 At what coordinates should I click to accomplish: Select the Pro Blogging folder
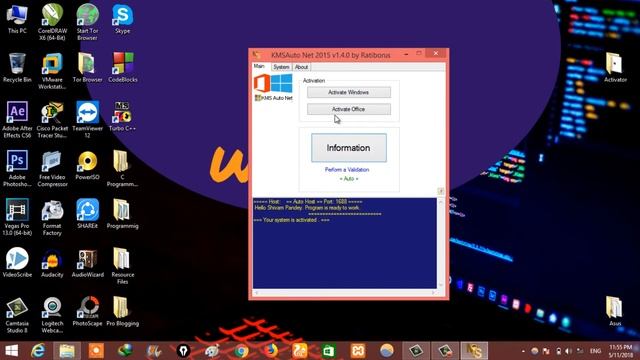tap(122, 311)
